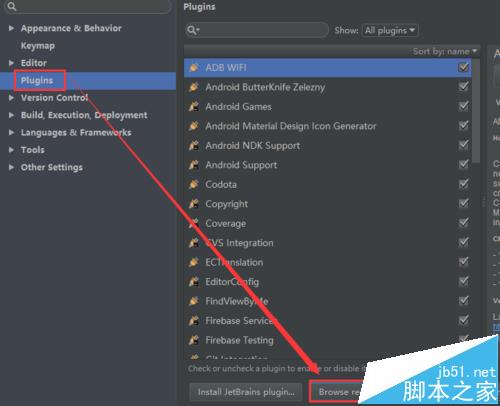Open Languages & Frameworks settings
The height and width of the screenshot is (406, 500).
pos(76,133)
